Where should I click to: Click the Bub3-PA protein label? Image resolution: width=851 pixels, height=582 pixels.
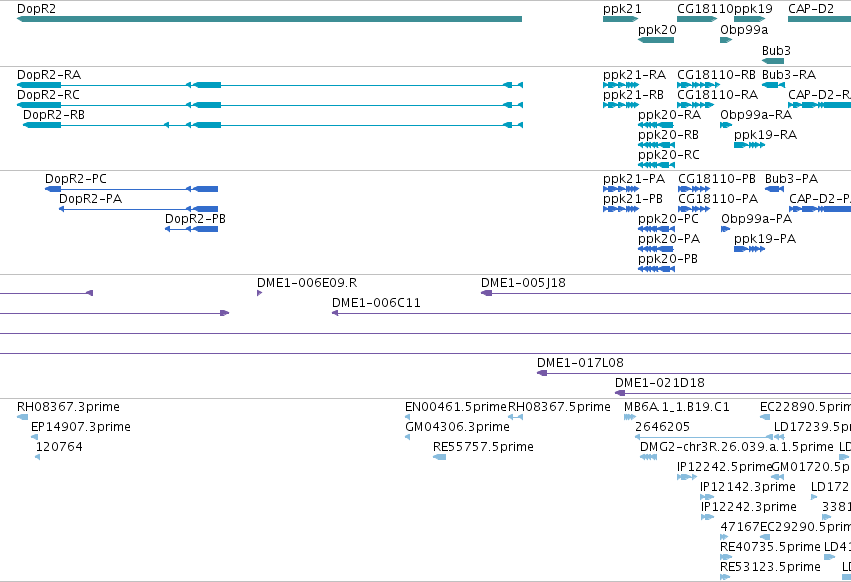coord(791,179)
